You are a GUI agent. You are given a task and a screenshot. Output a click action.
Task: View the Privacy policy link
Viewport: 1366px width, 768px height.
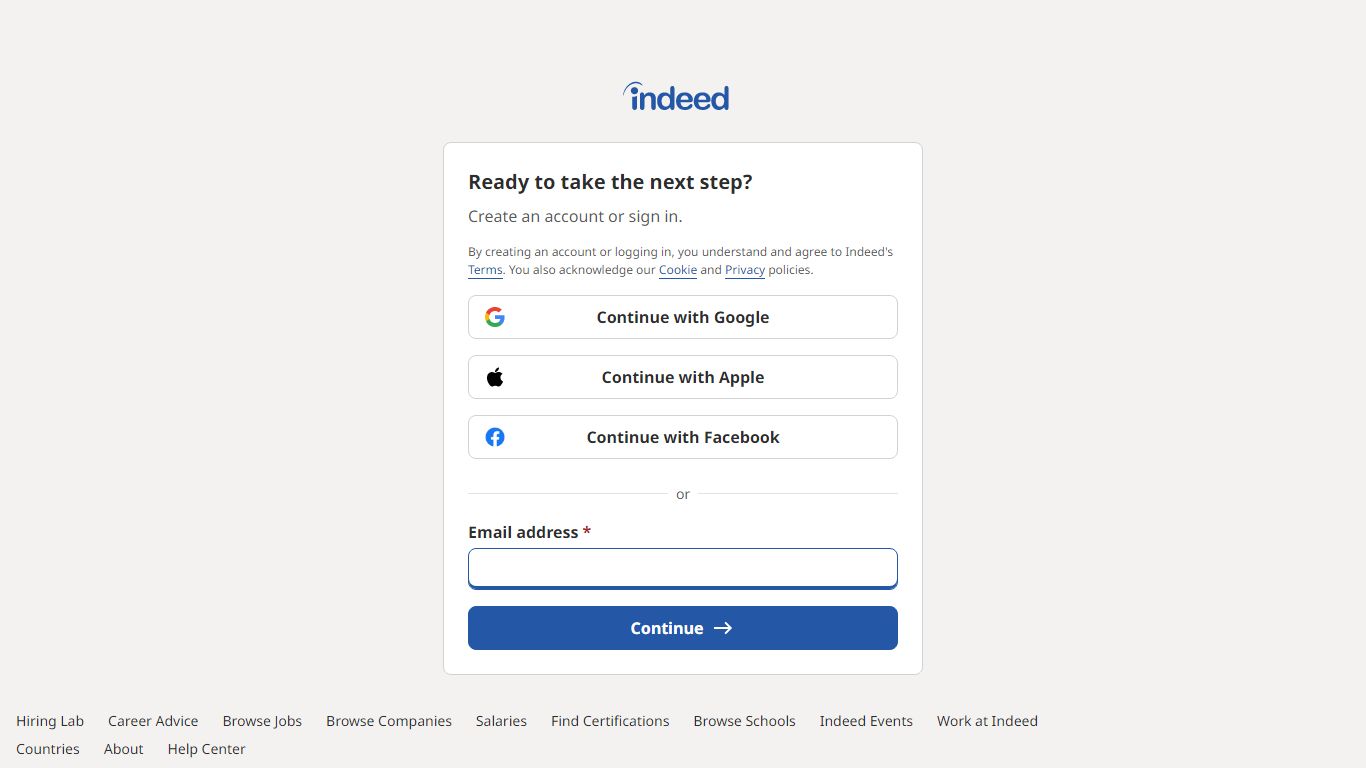pyautogui.click(x=745, y=270)
